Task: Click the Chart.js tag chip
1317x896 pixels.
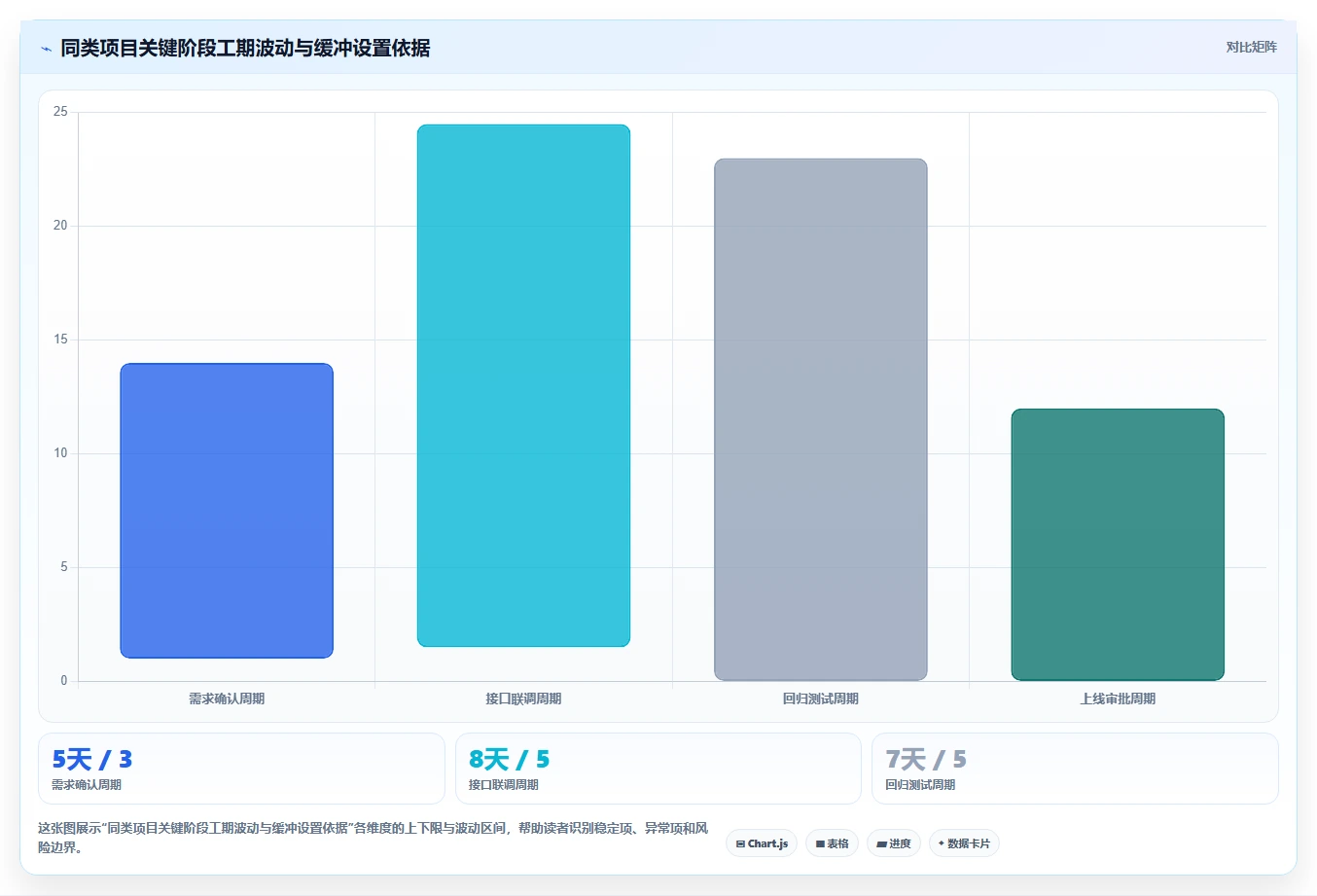Action: click(x=762, y=843)
